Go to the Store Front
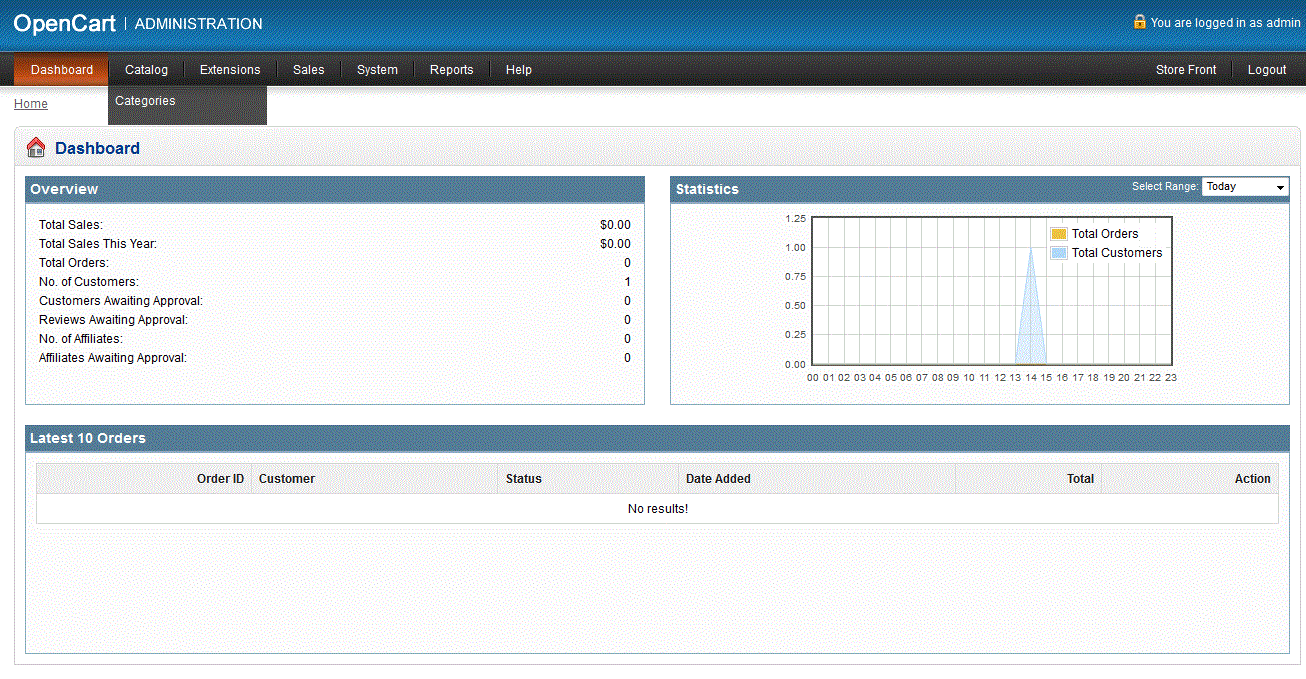 [x=1186, y=70]
